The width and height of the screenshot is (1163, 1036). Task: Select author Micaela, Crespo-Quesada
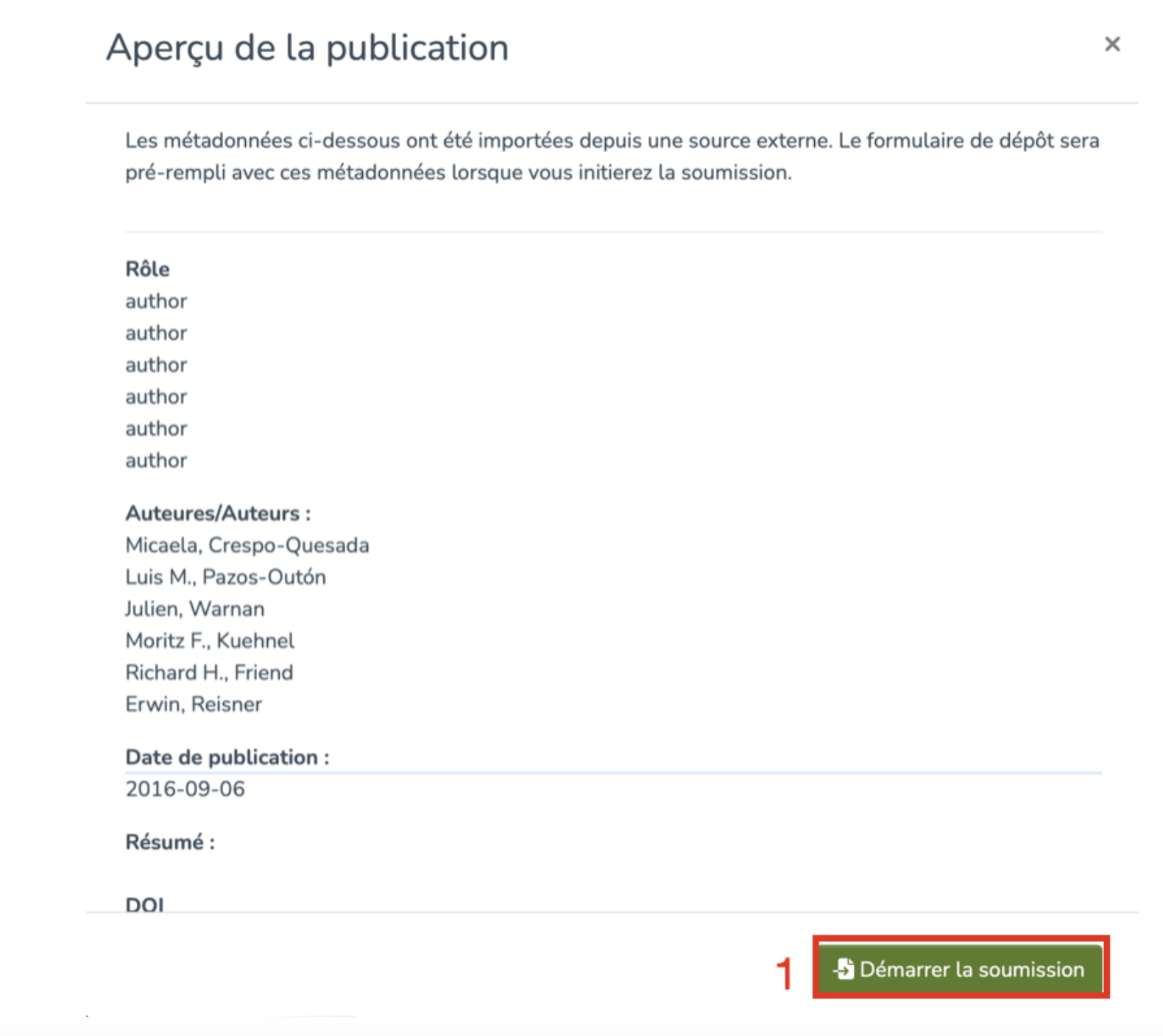click(x=247, y=545)
